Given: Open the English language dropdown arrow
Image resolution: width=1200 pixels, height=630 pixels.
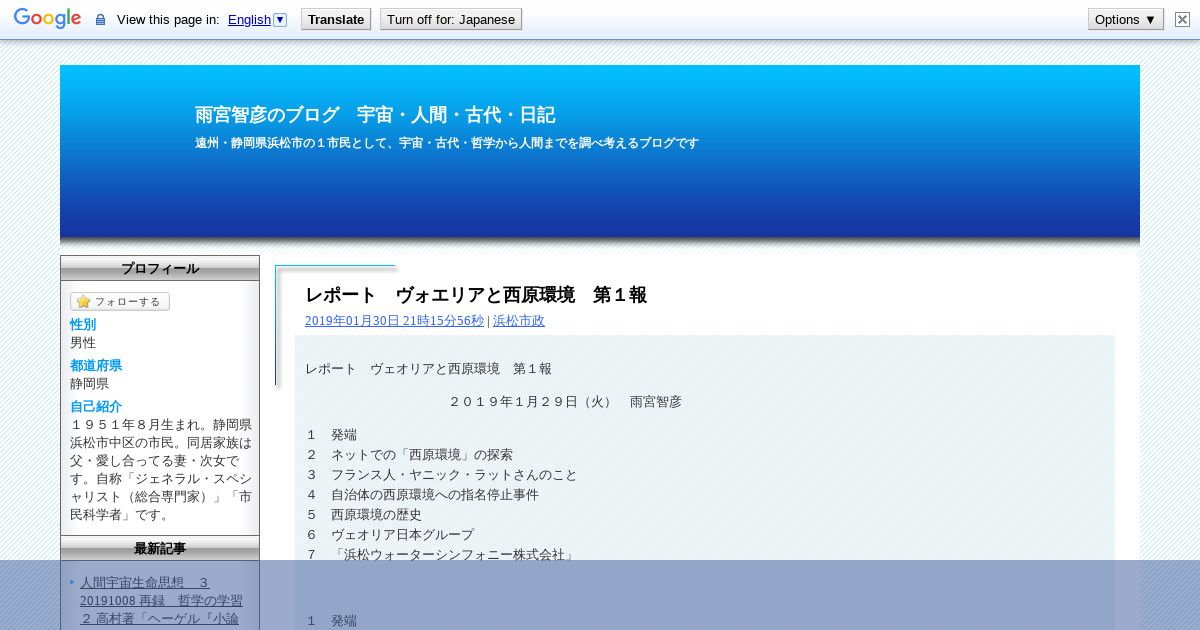Looking at the screenshot, I should (x=280, y=19).
